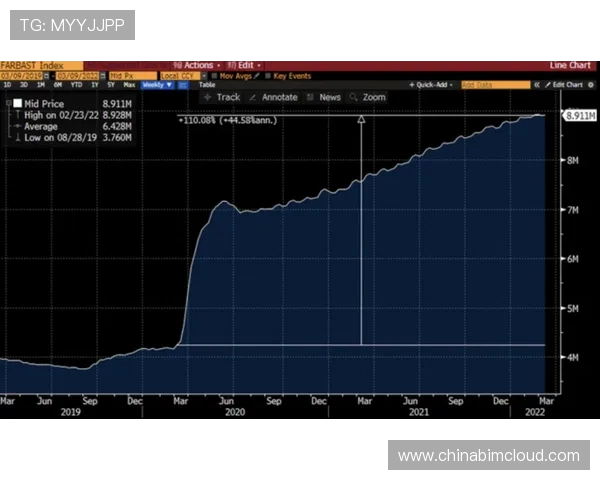Select the YTD time range
Screen dimensions: 600x480
click(78, 85)
